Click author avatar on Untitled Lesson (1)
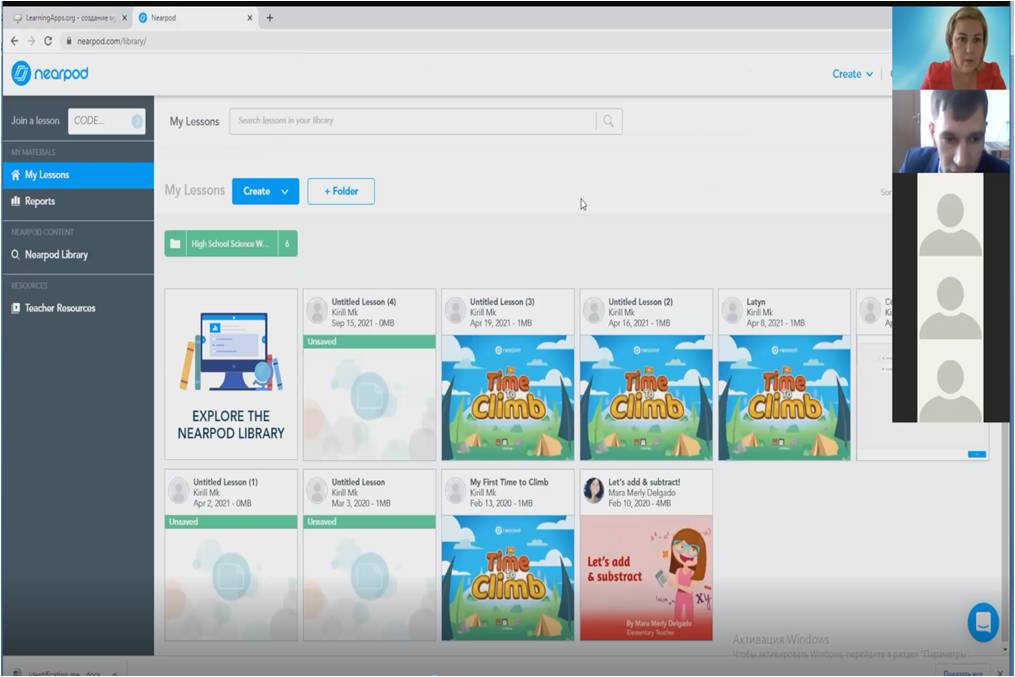This screenshot has width=1015, height=677. click(x=179, y=491)
